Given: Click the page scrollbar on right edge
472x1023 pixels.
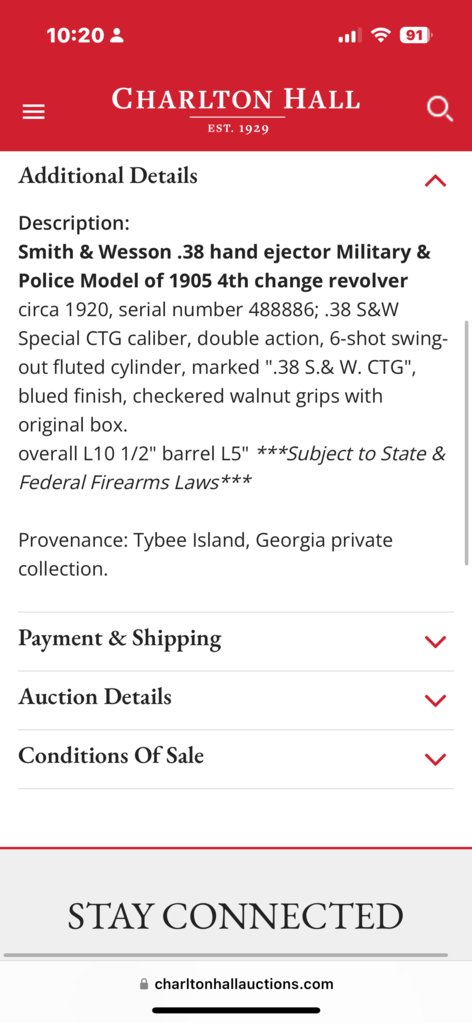Looking at the screenshot, I should tap(467, 442).
